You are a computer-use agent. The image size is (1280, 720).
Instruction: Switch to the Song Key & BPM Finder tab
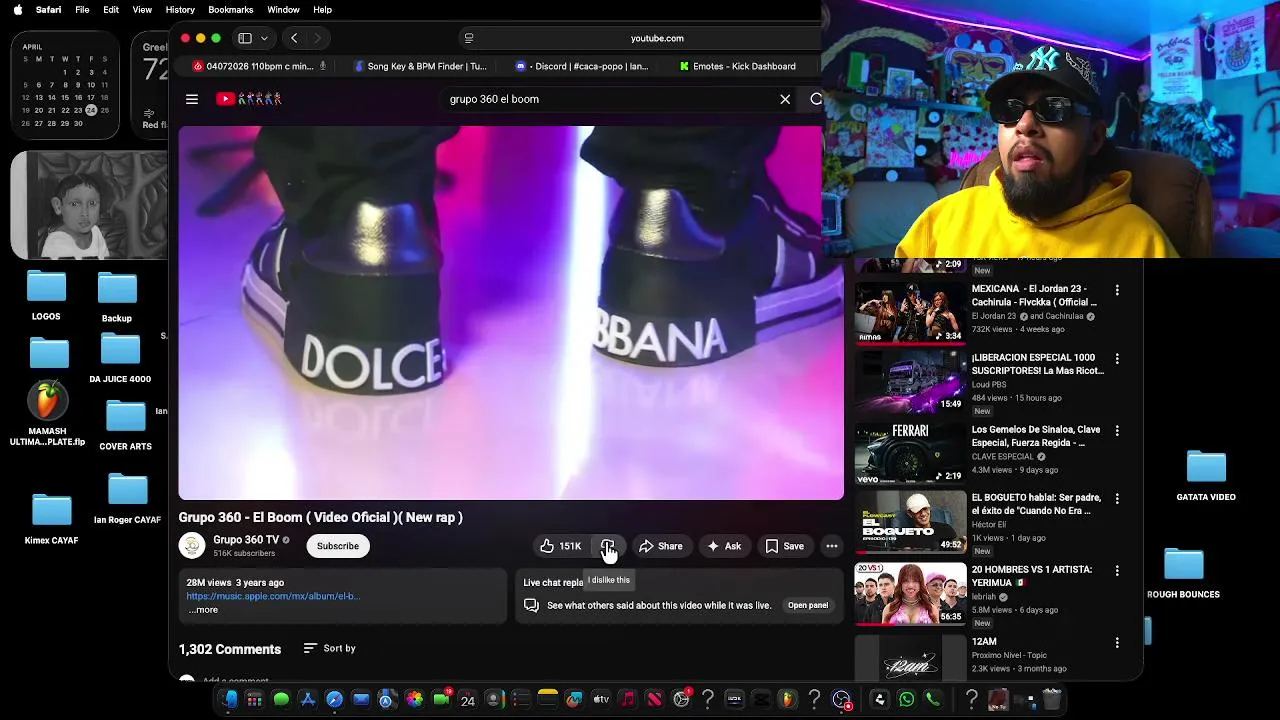tap(420, 66)
